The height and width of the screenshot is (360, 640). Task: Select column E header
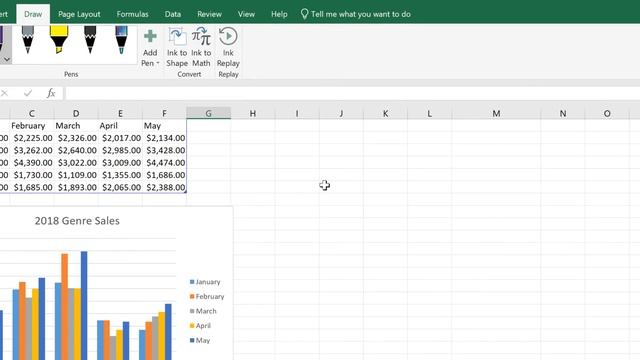120,113
